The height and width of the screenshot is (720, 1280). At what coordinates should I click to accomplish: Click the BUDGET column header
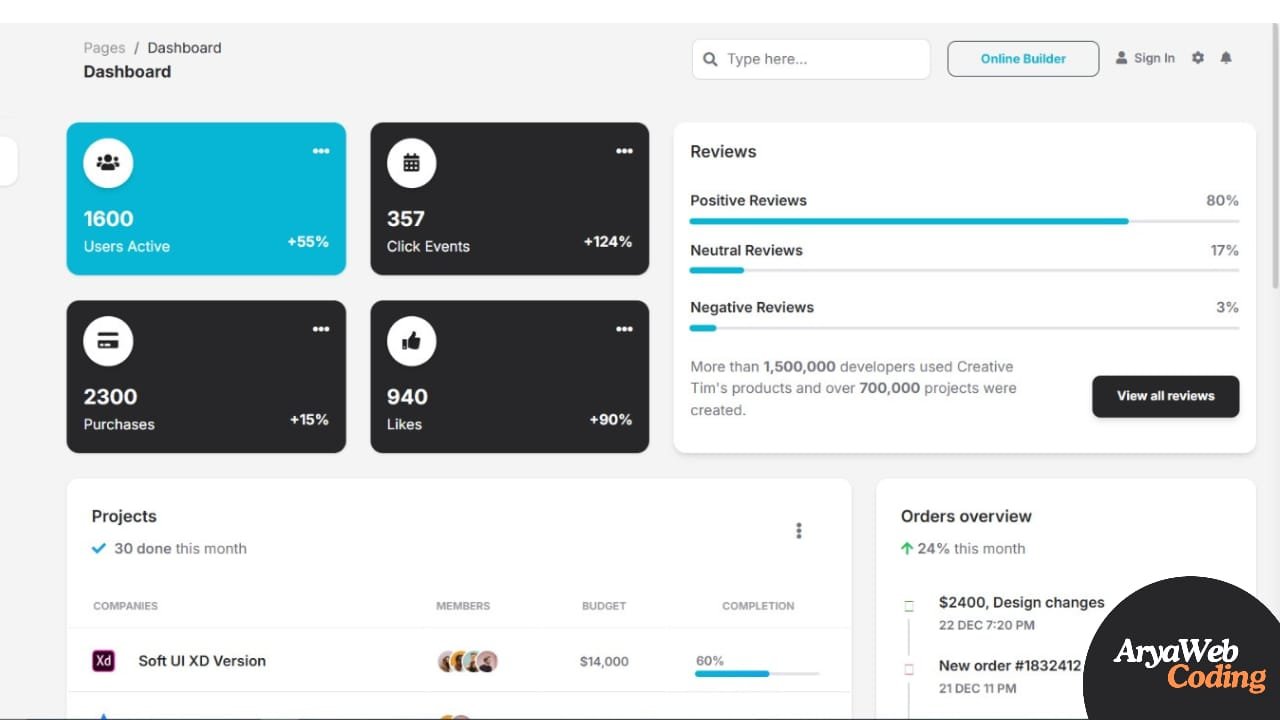point(604,606)
